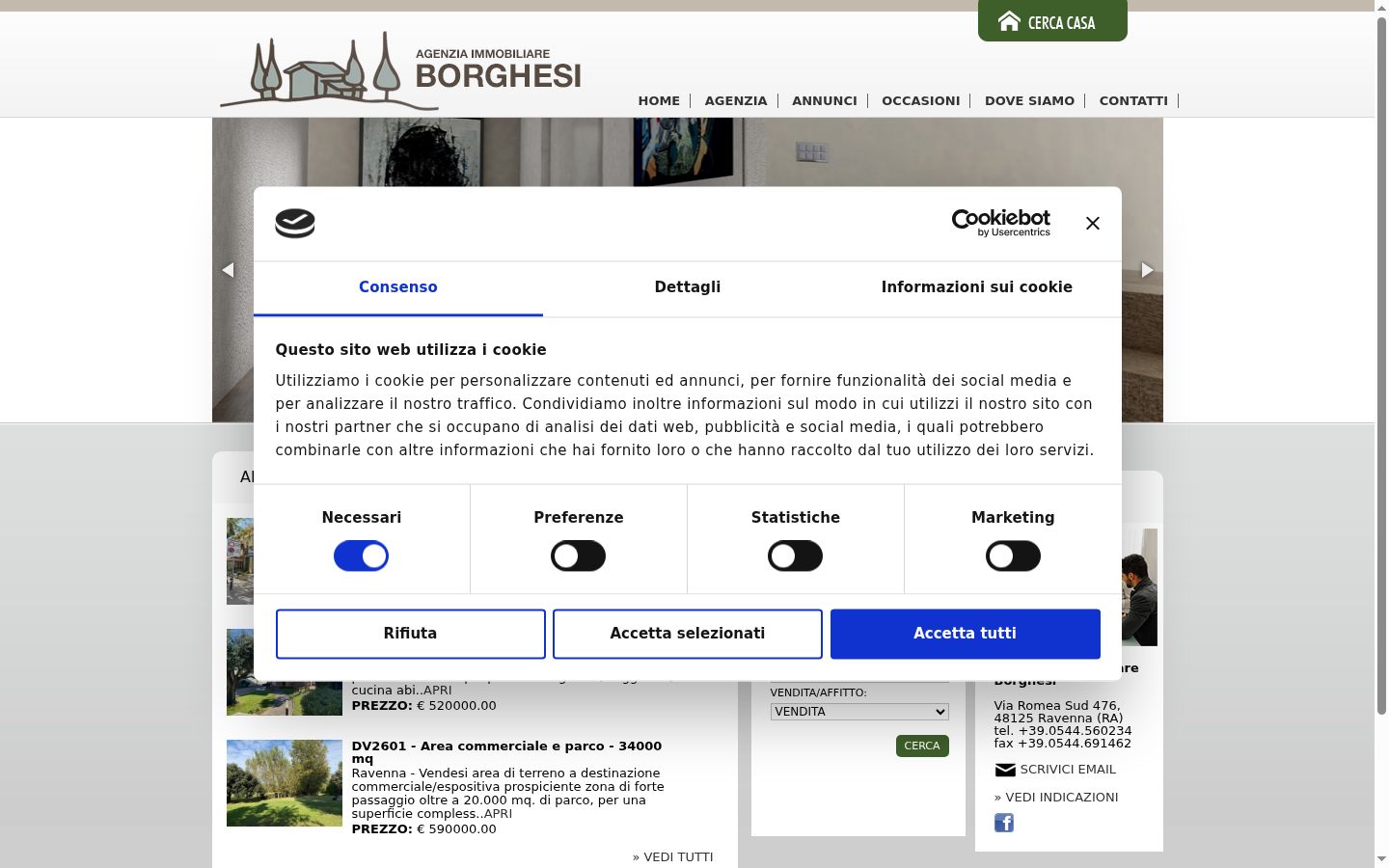This screenshot has width=1389, height=868.
Task: Click the envelope email icon
Action: 1005,770
